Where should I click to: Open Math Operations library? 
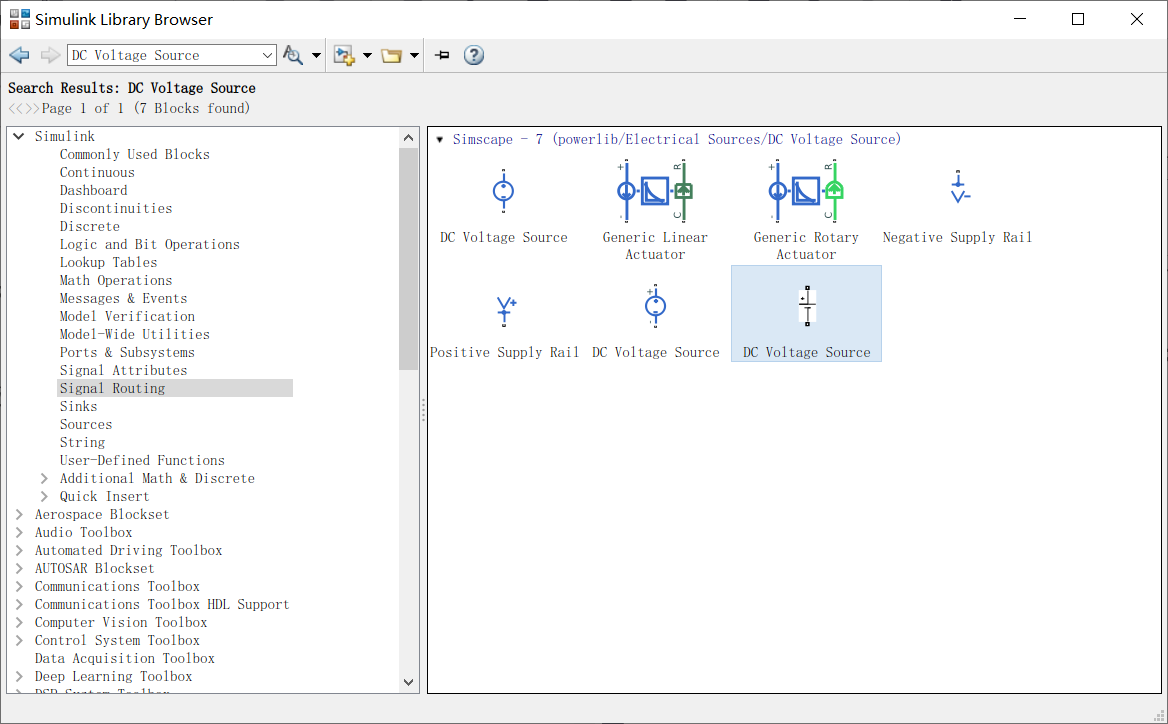click(116, 280)
